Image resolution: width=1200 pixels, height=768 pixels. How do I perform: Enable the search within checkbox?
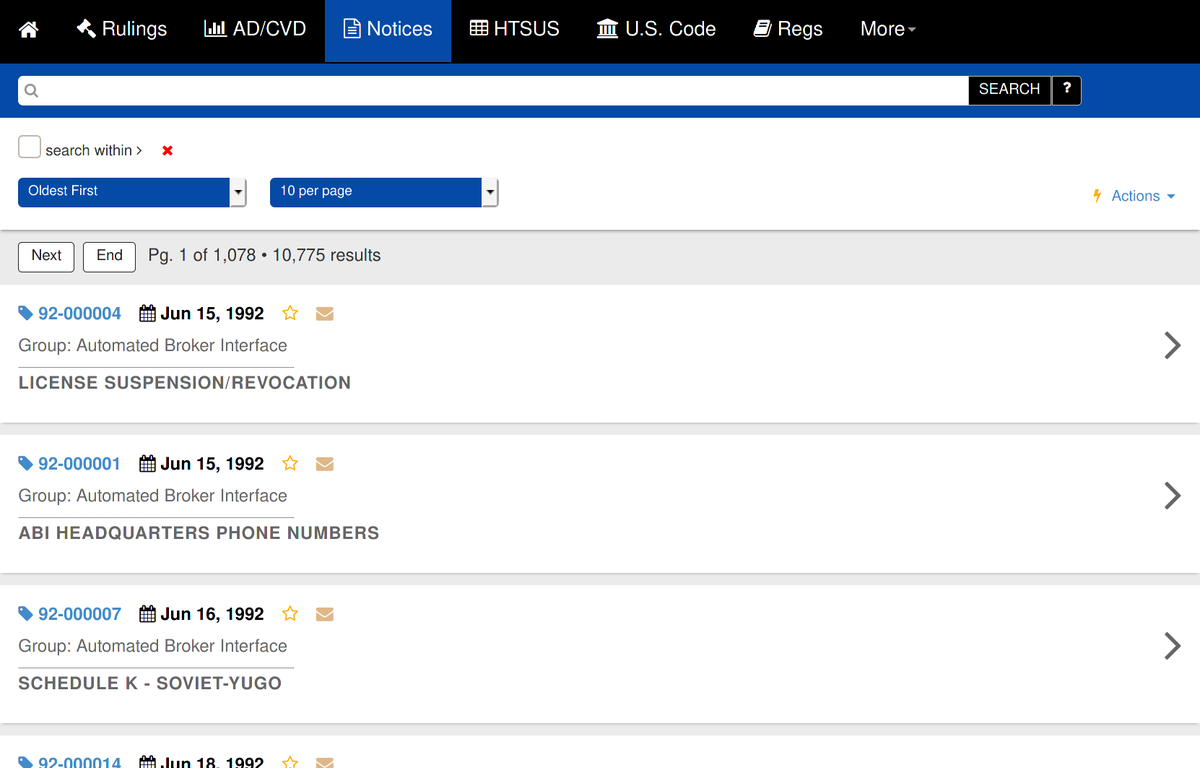30,147
